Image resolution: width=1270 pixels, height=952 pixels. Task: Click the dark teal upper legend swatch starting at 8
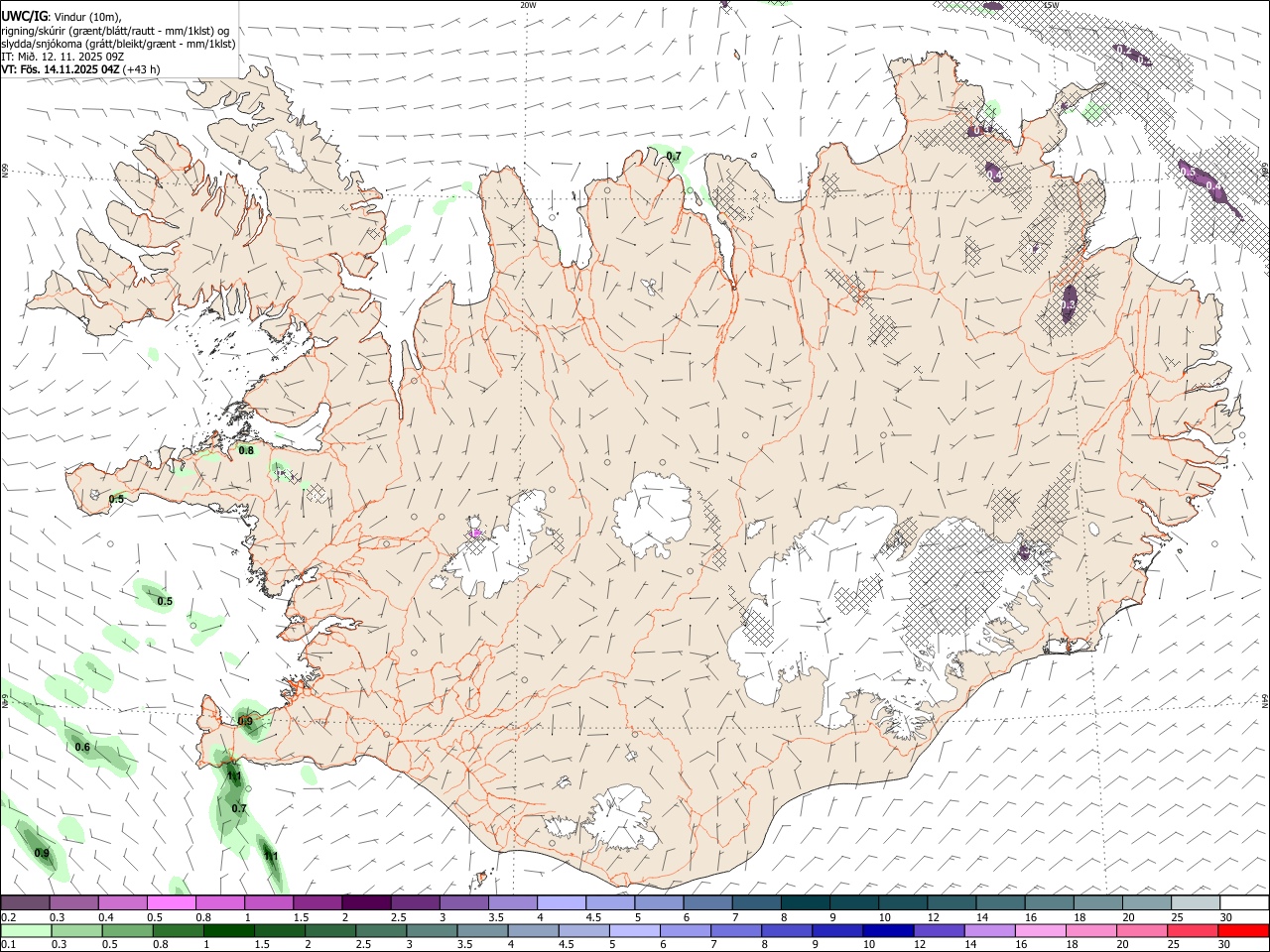tap(806, 902)
